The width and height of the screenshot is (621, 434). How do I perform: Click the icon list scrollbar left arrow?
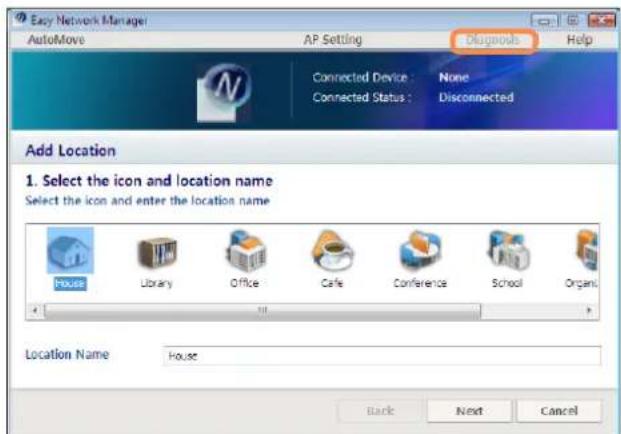point(35,310)
